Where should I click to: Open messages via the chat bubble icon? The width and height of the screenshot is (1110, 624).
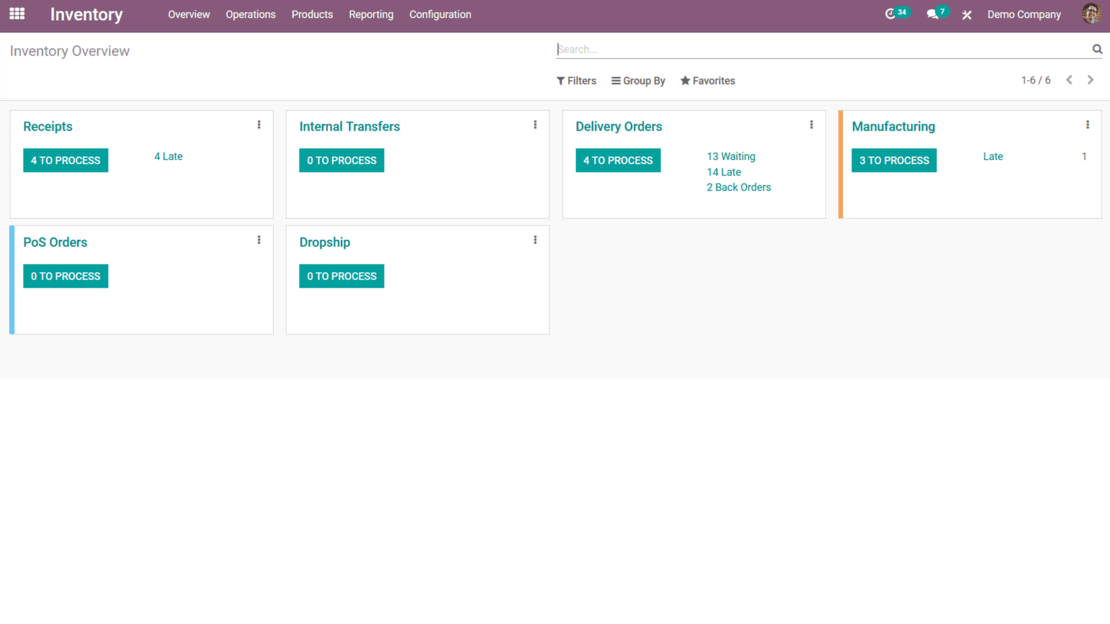pyautogui.click(x=933, y=14)
